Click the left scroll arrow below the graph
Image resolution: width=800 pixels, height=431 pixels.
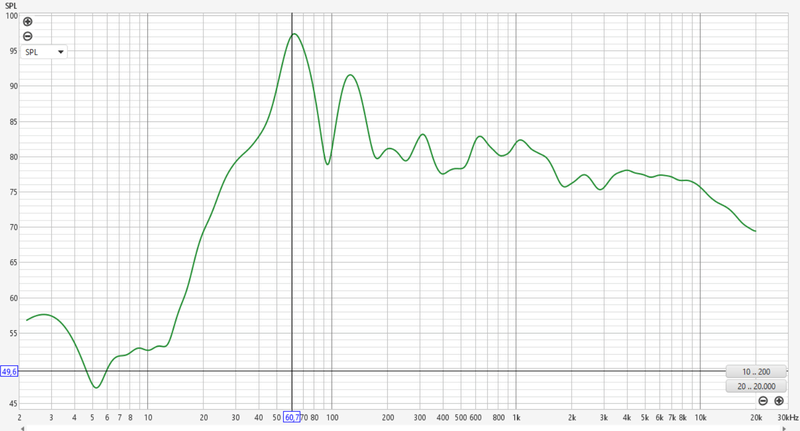(x=22, y=428)
